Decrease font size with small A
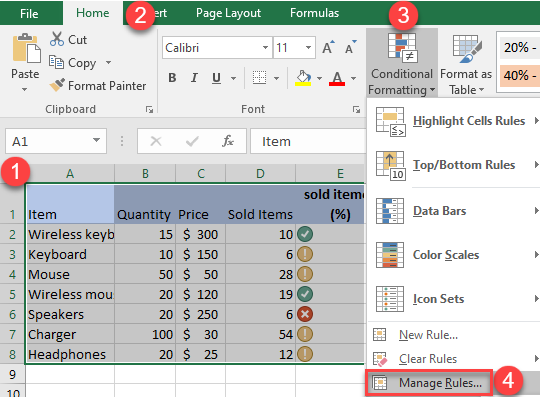 [351, 47]
